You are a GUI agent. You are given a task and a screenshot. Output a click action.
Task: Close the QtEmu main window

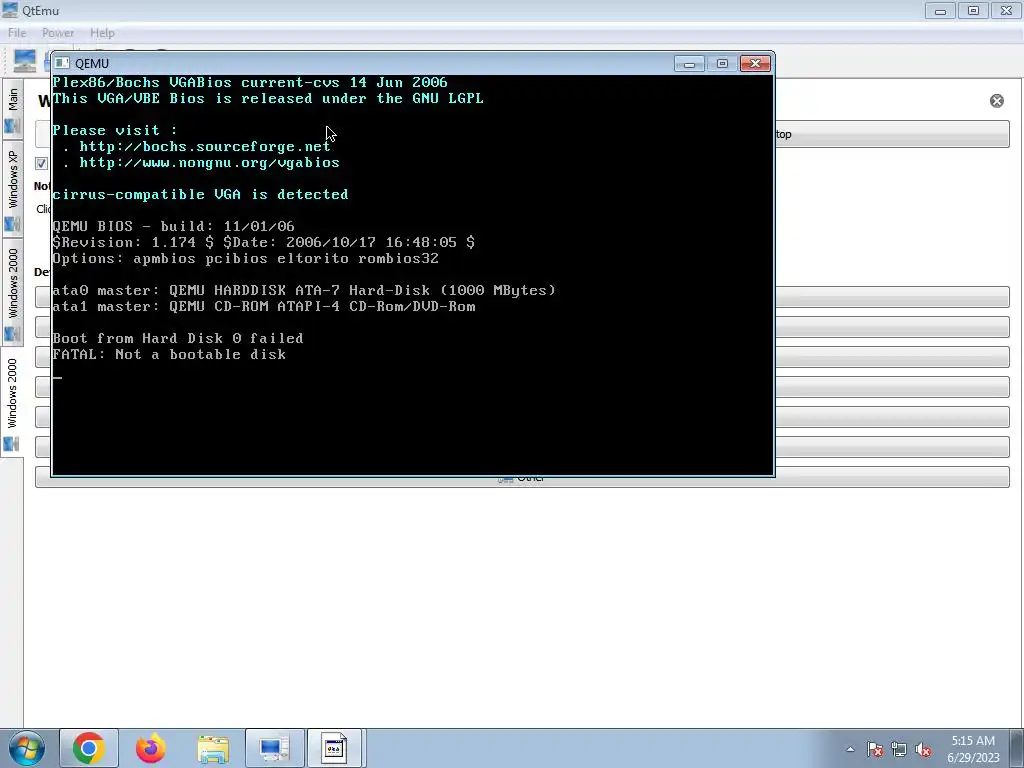click(x=1006, y=11)
